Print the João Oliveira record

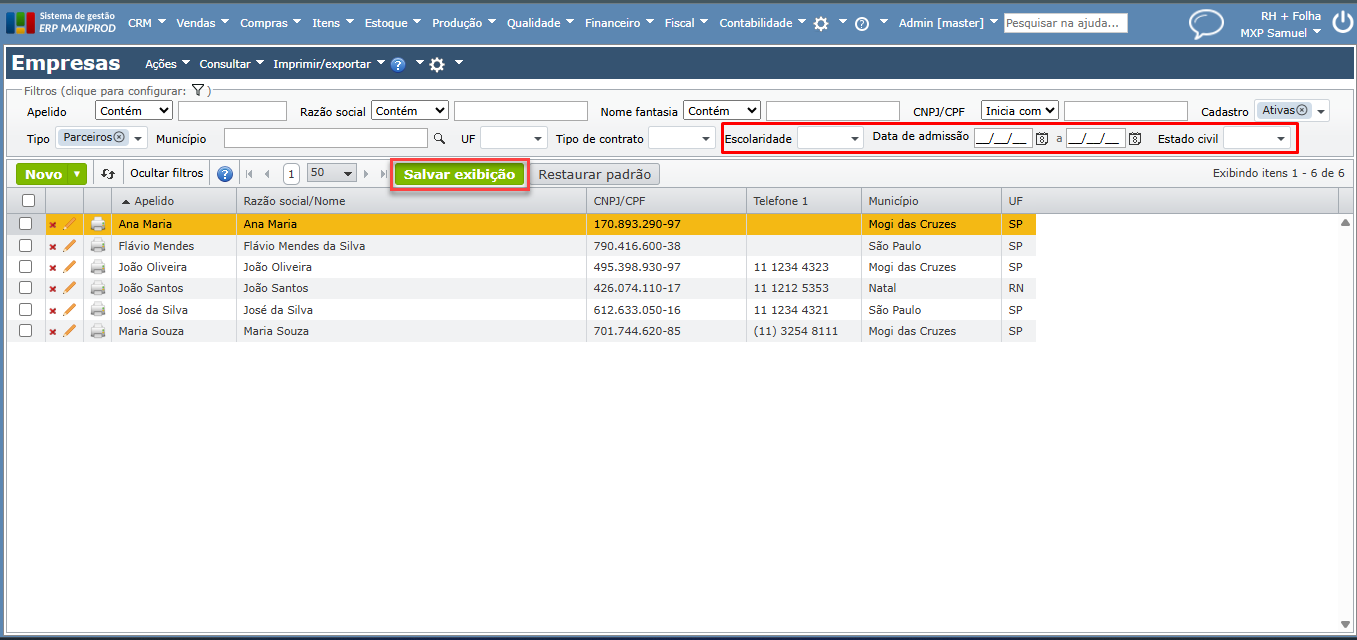click(98, 267)
